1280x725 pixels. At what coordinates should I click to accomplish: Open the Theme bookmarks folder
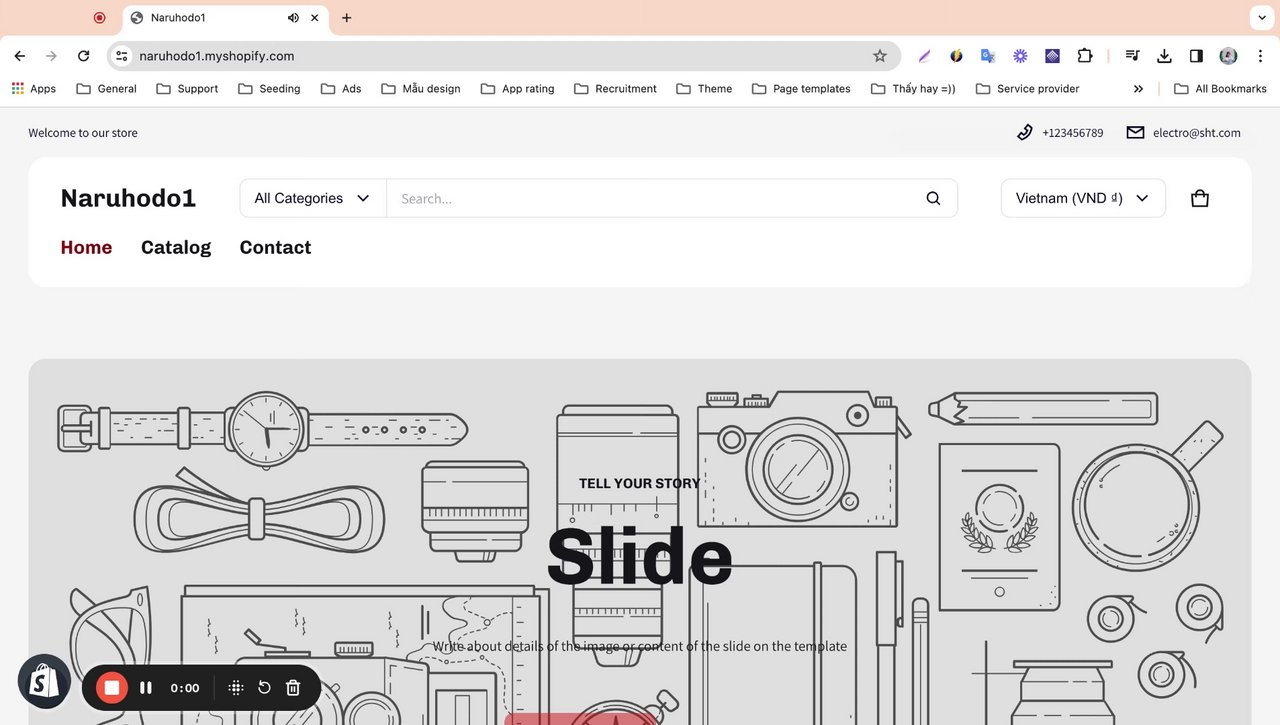tap(704, 88)
